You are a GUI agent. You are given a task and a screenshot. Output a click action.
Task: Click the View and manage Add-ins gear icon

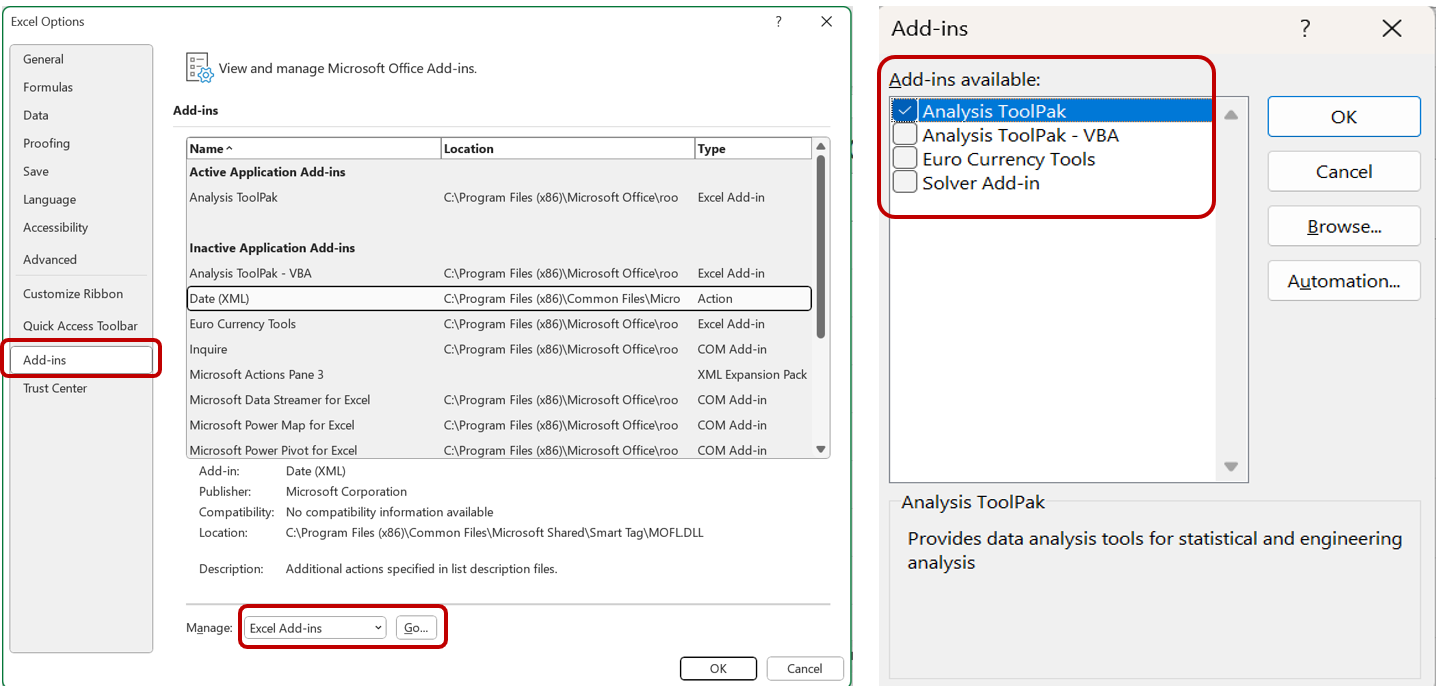pos(198,67)
